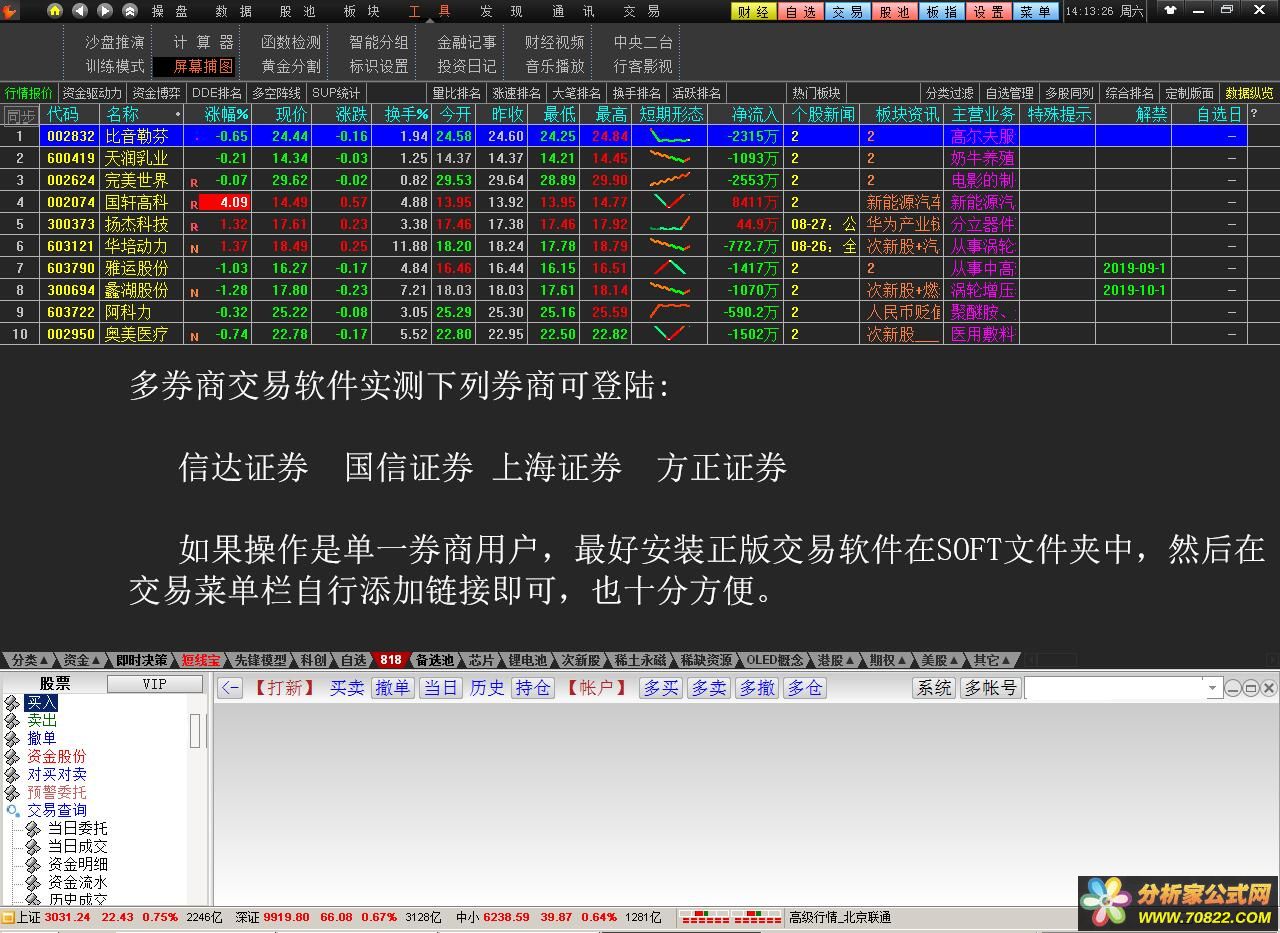Click the question mark column help icon
Viewport: 1280px width, 933px height.
coord(1255,114)
